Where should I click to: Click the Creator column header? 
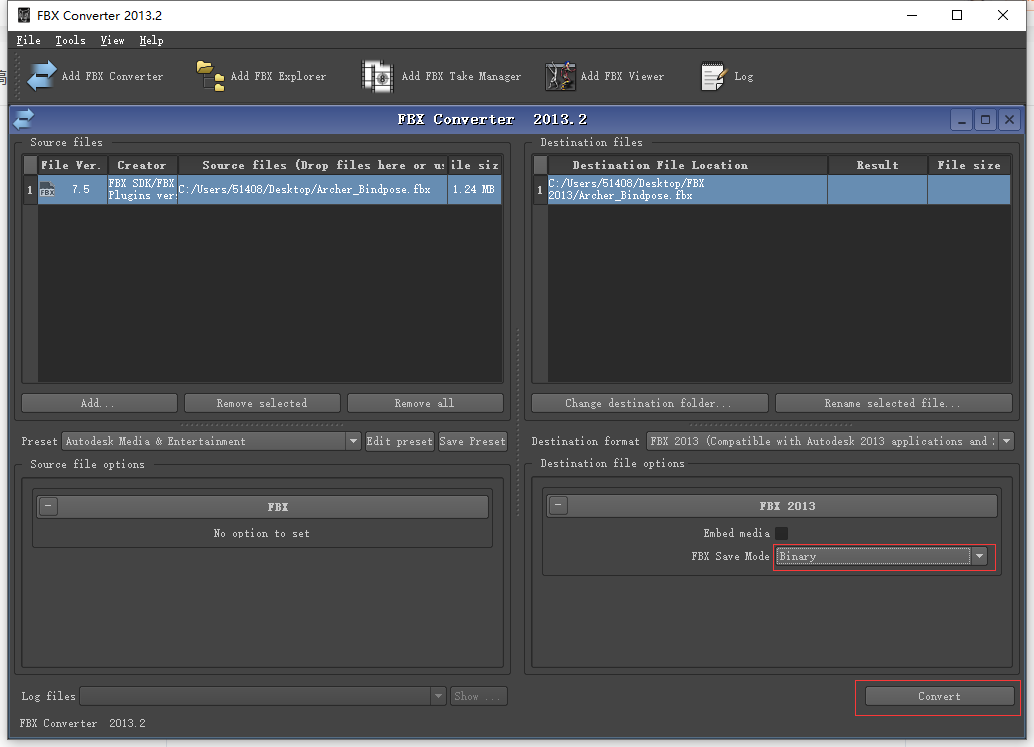pyautogui.click(x=142, y=165)
